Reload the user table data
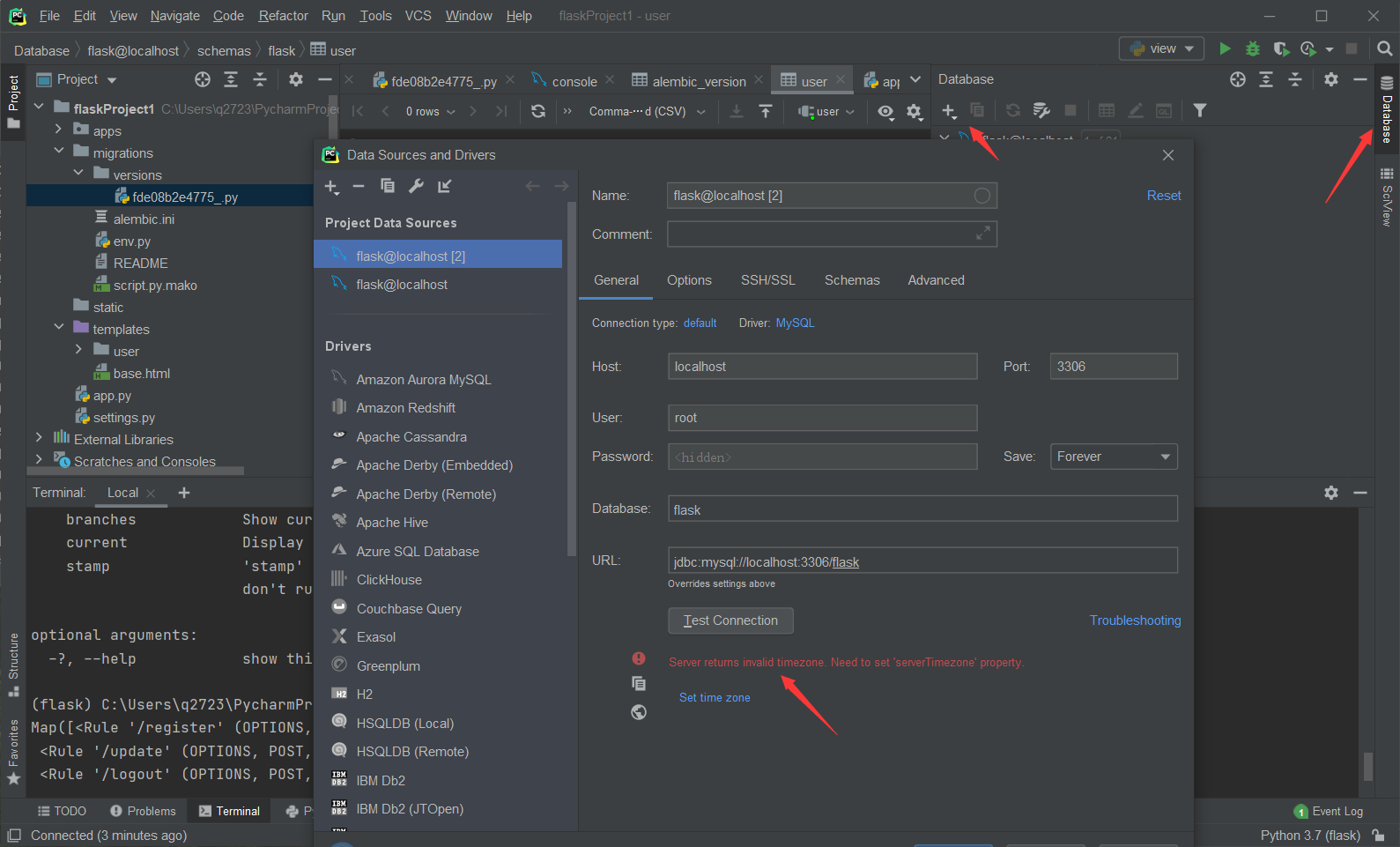This screenshot has height=847, width=1400. (x=538, y=111)
